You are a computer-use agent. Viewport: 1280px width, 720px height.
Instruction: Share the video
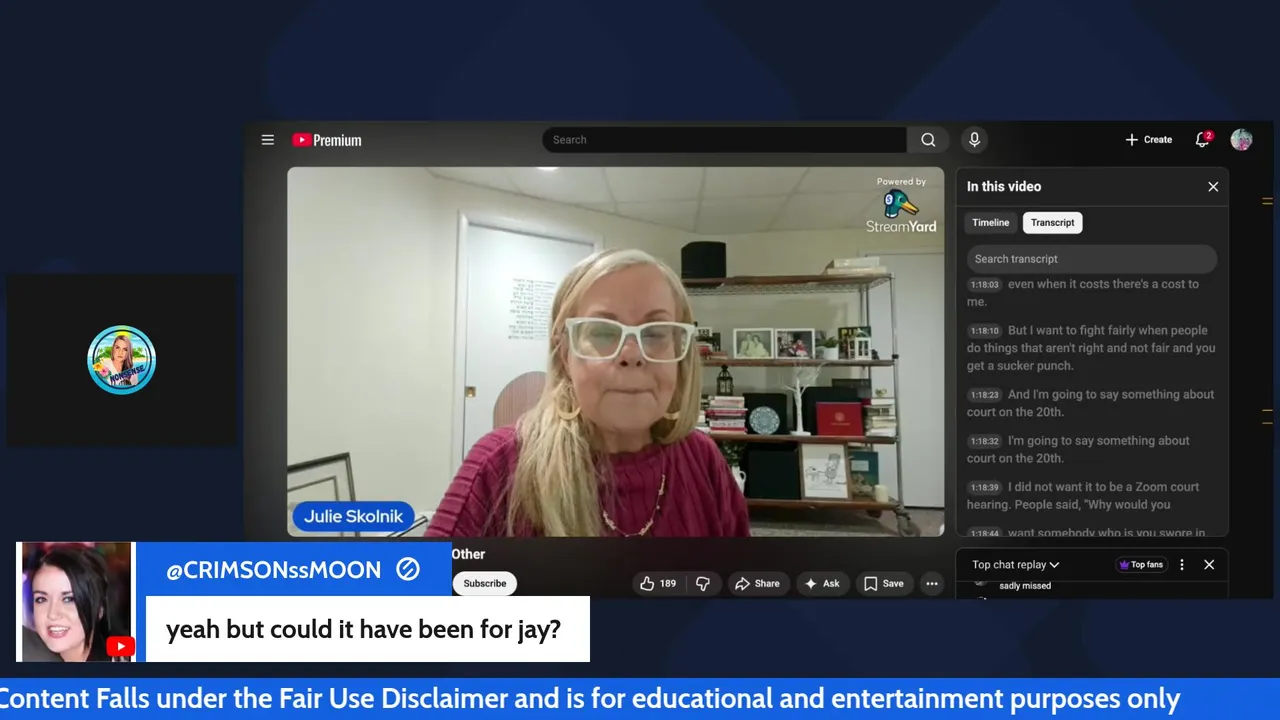(x=757, y=584)
